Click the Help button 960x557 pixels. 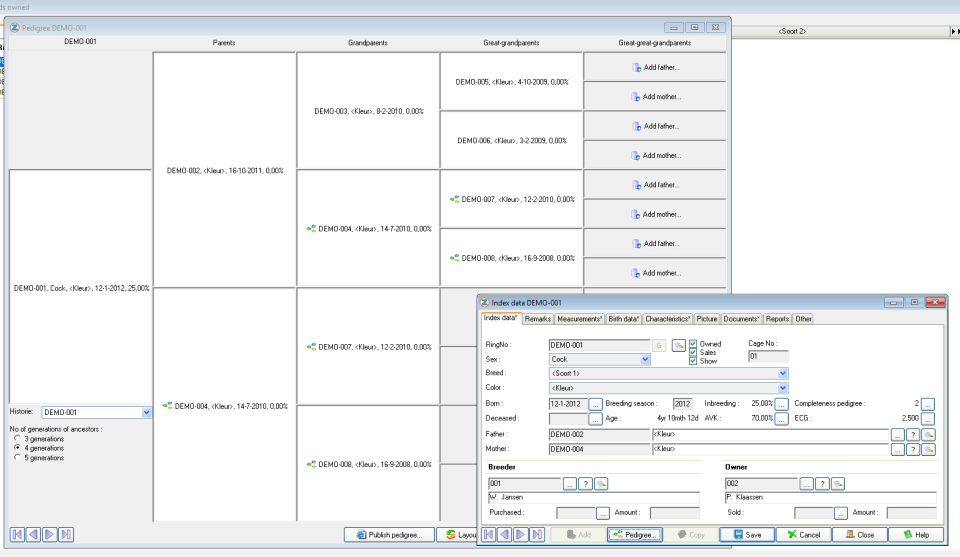(x=916, y=534)
